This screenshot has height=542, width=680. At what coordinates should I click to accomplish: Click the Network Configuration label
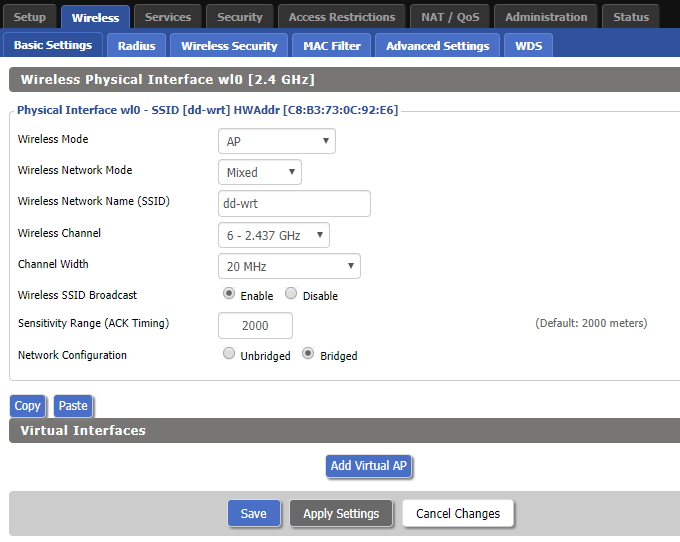point(72,355)
